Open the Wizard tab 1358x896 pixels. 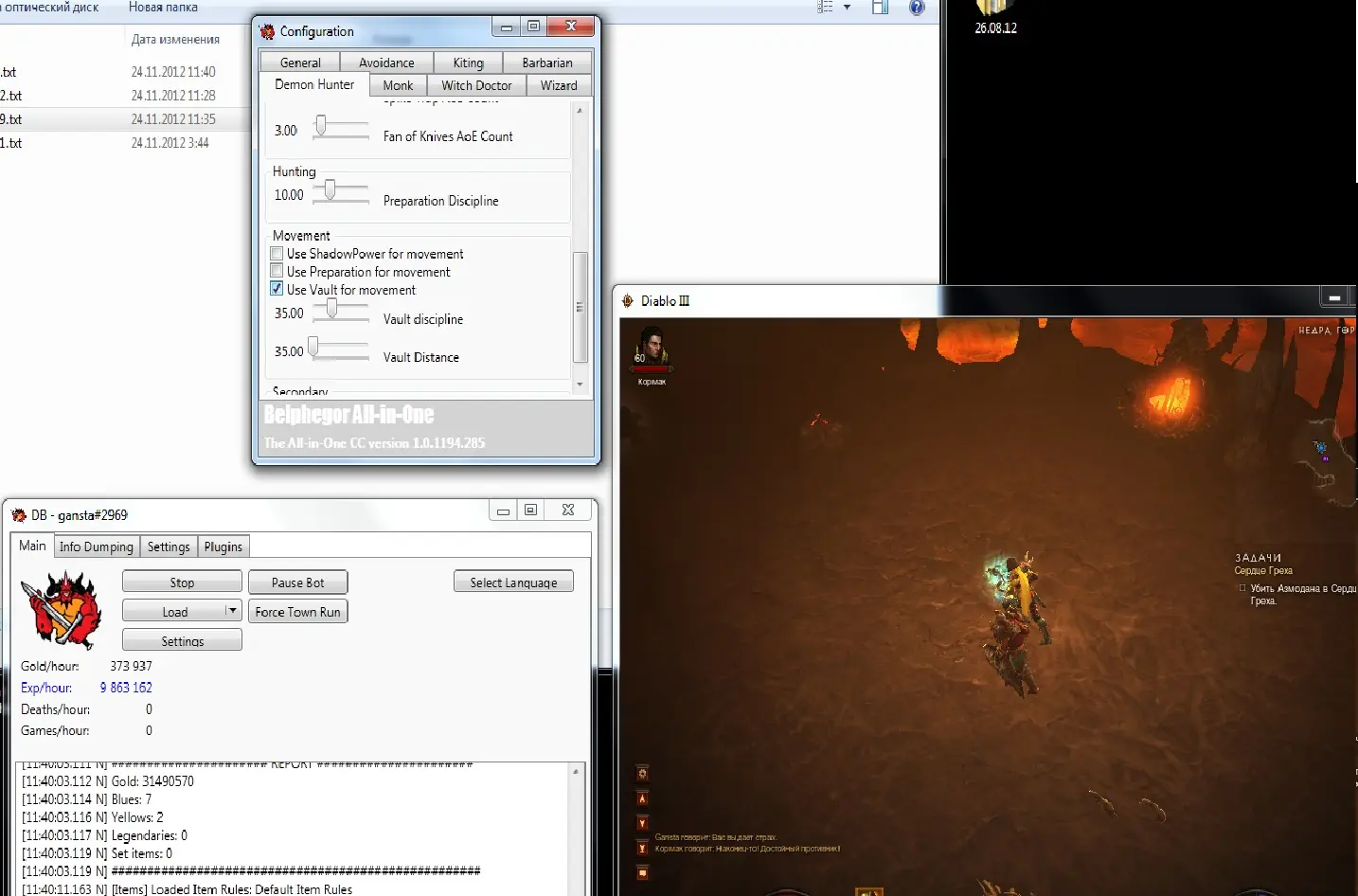pos(559,85)
